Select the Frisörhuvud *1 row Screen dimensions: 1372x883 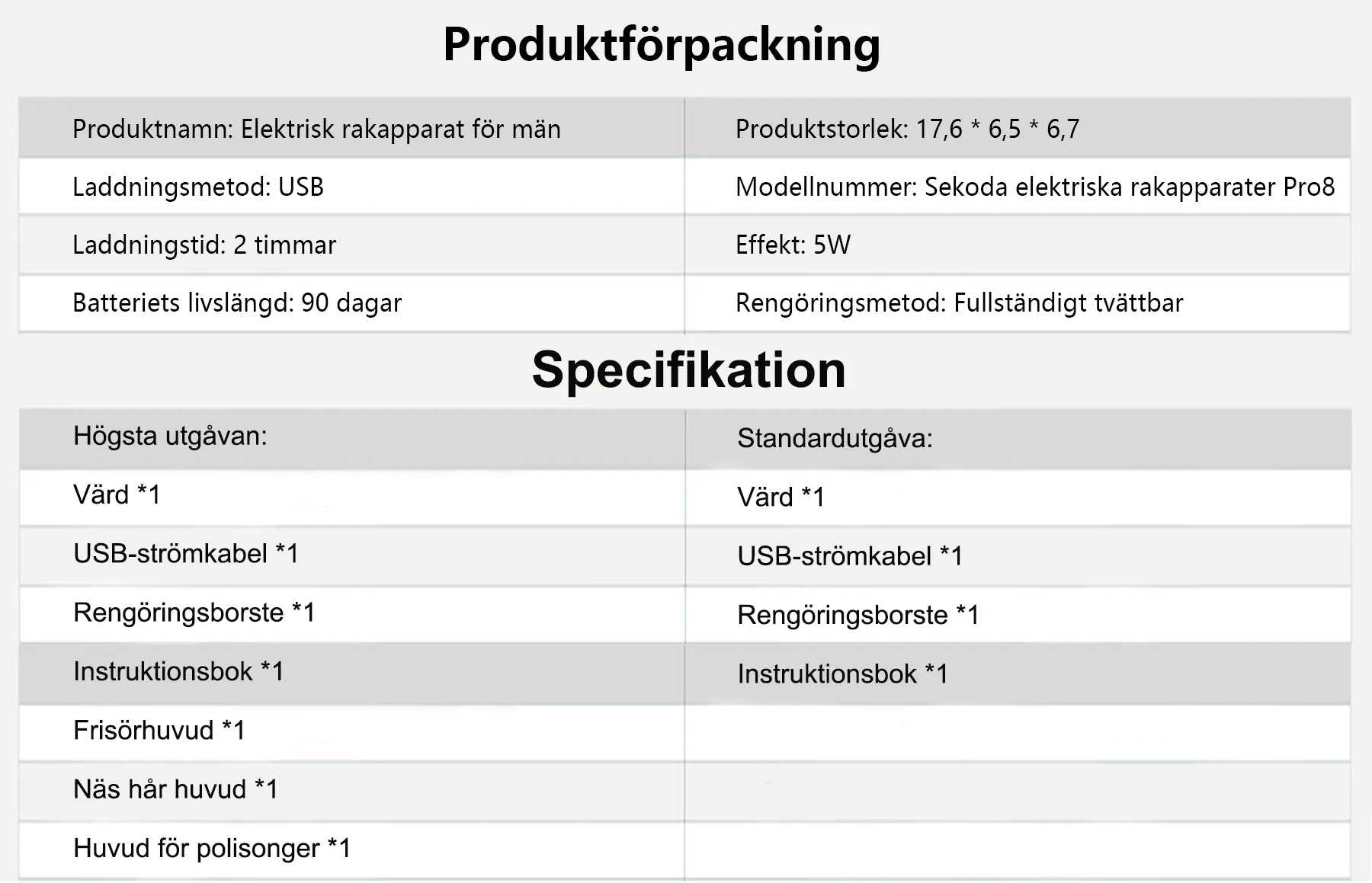coord(159,731)
